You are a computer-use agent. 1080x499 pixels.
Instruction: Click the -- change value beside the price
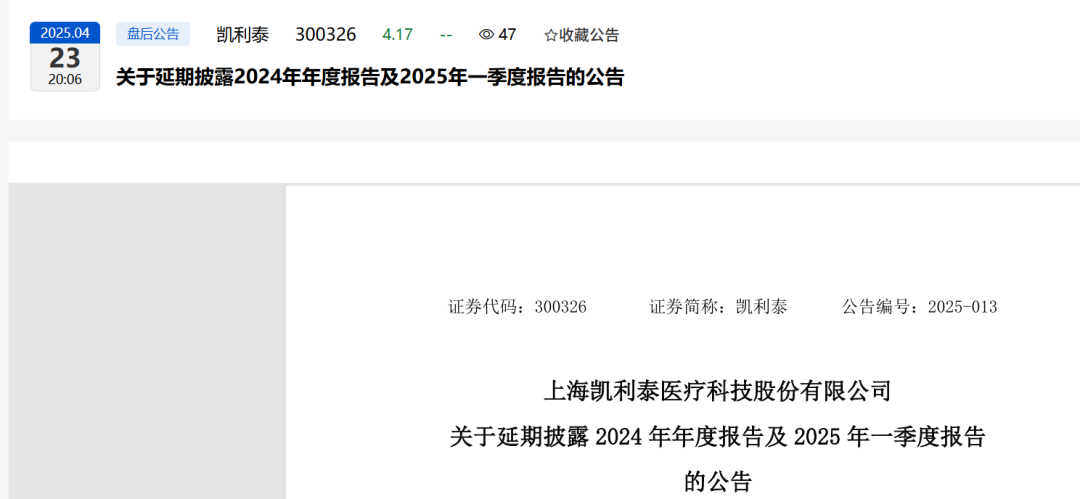point(446,34)
